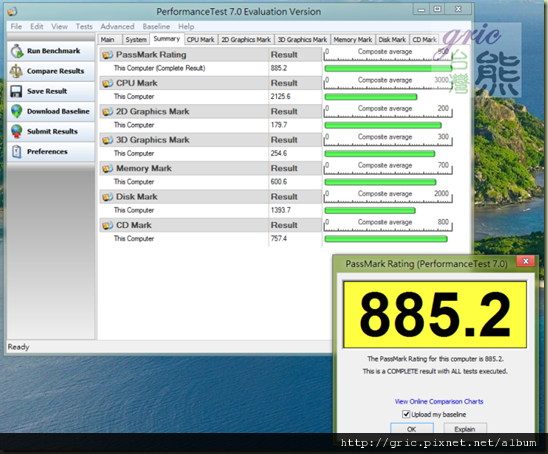Click the Submit Results globe icon

tap(16, 131)
